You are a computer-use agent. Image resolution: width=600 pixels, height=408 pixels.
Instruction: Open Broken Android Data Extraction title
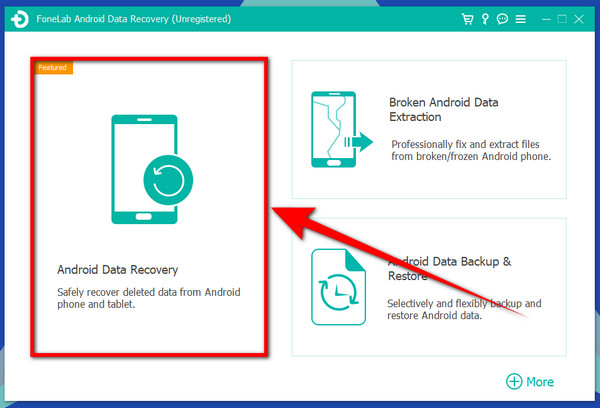(443, 109)
